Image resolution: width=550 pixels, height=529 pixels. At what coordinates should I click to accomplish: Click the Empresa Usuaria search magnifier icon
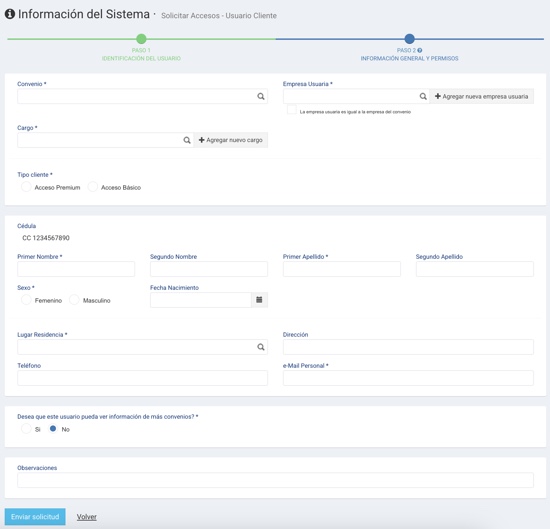pos(423,96)
